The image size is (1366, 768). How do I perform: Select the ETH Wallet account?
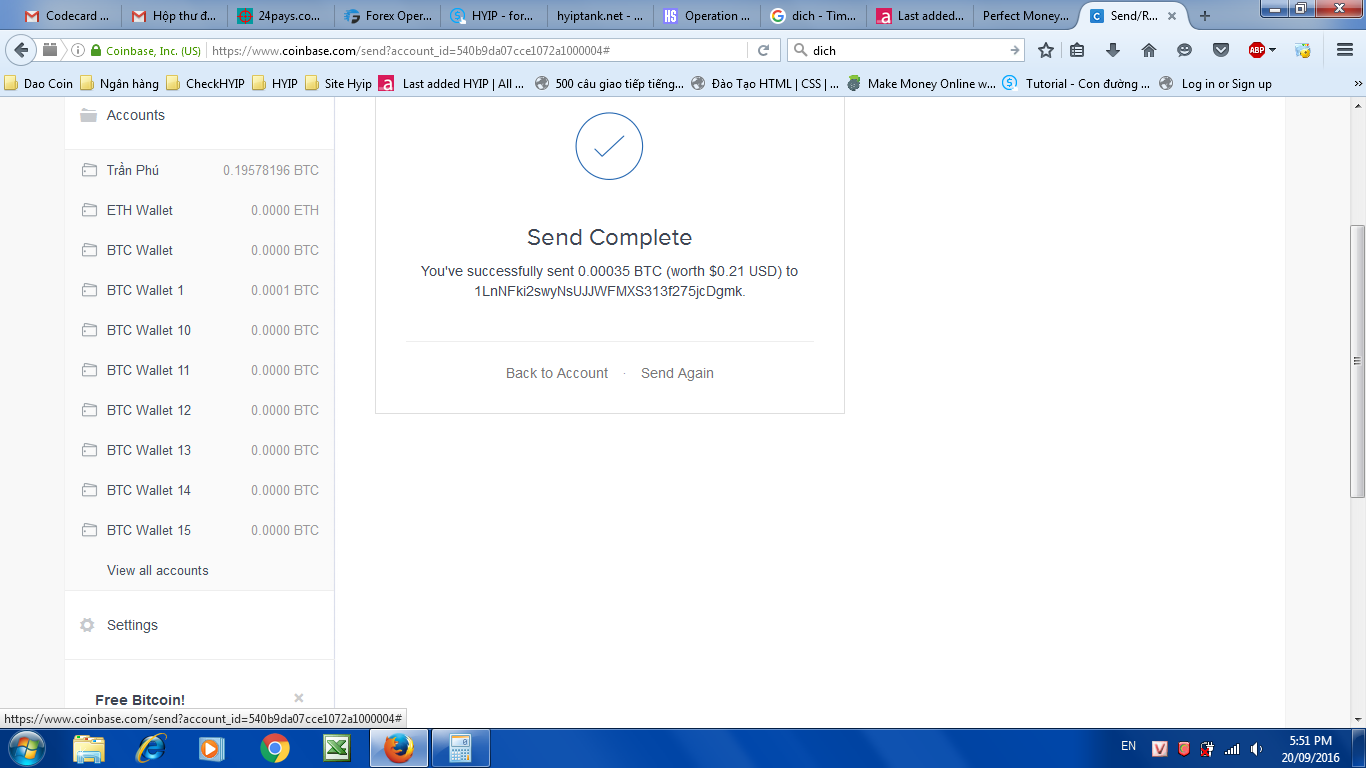click(x=200, y=210)
